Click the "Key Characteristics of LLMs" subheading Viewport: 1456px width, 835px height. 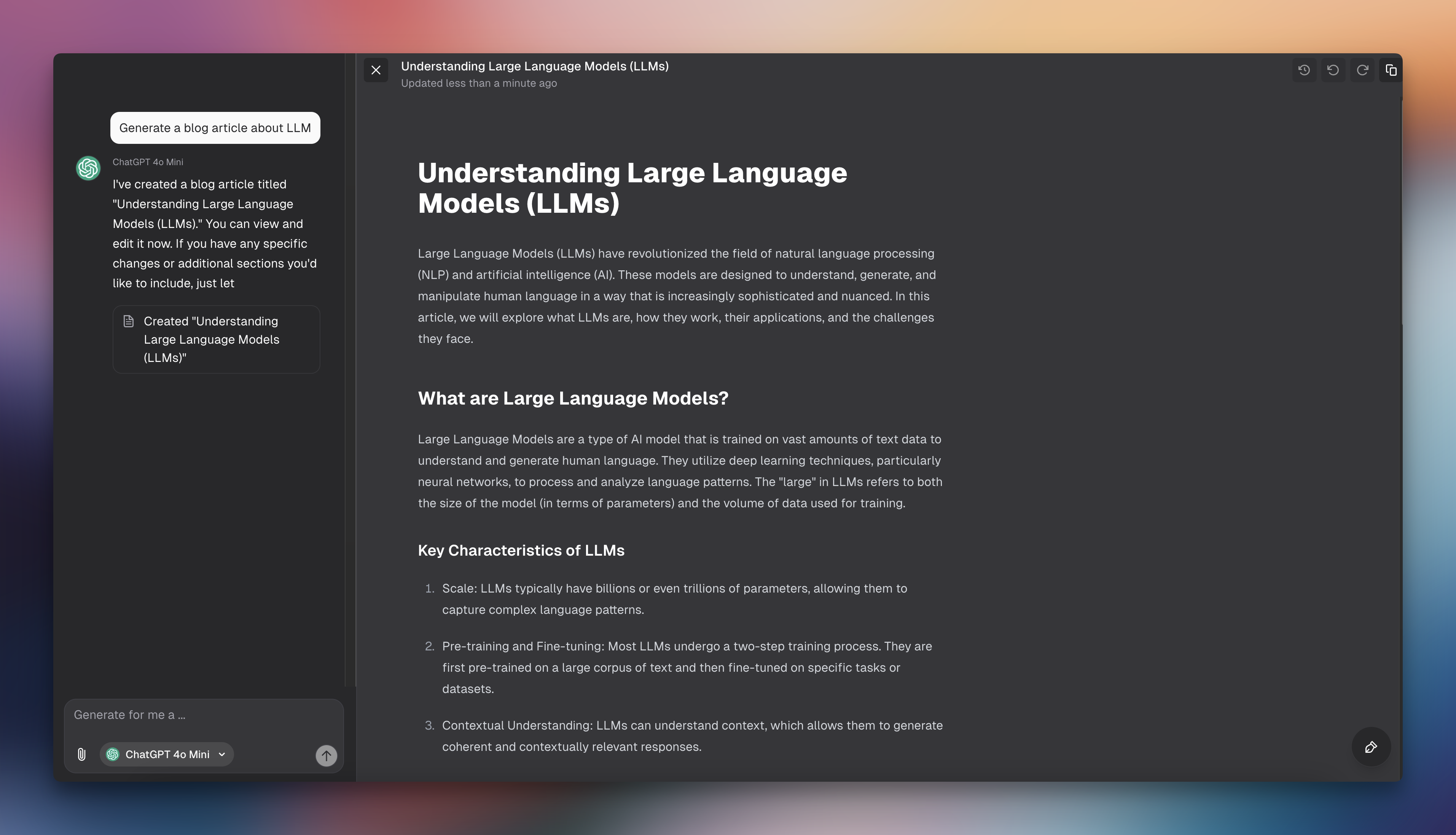[521, 550]
